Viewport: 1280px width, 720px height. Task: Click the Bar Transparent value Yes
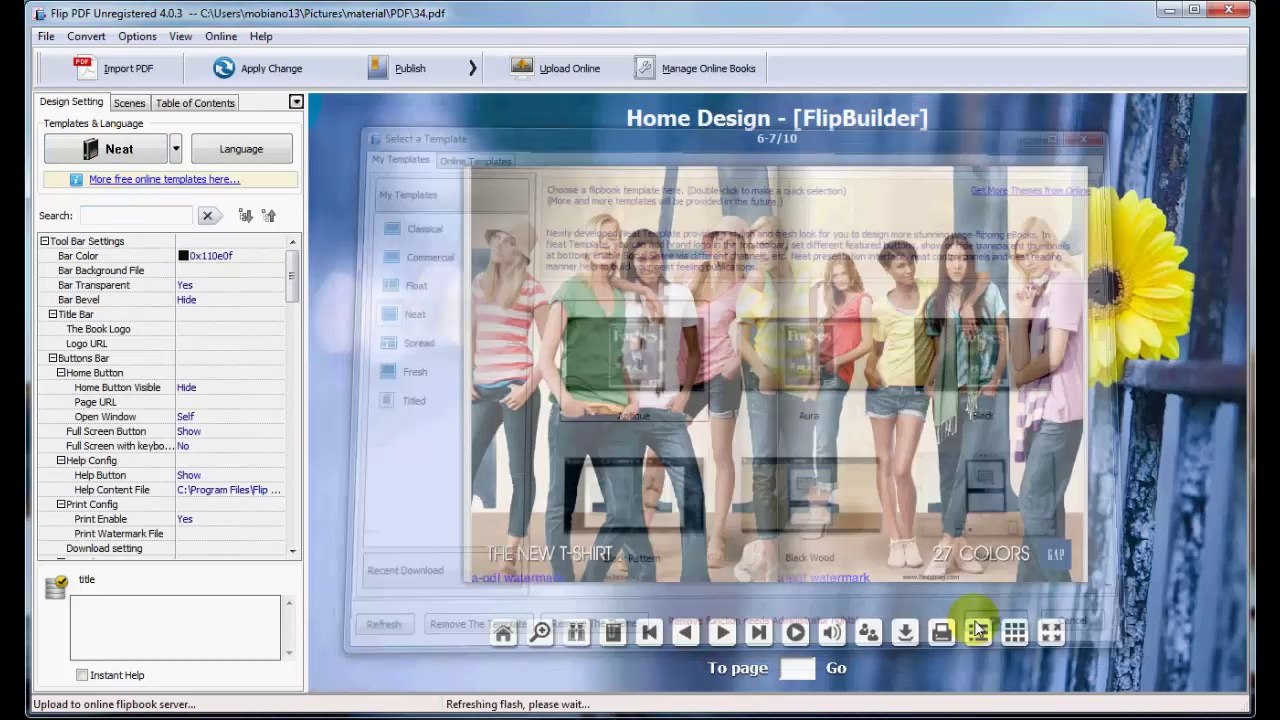click(185, 285)
